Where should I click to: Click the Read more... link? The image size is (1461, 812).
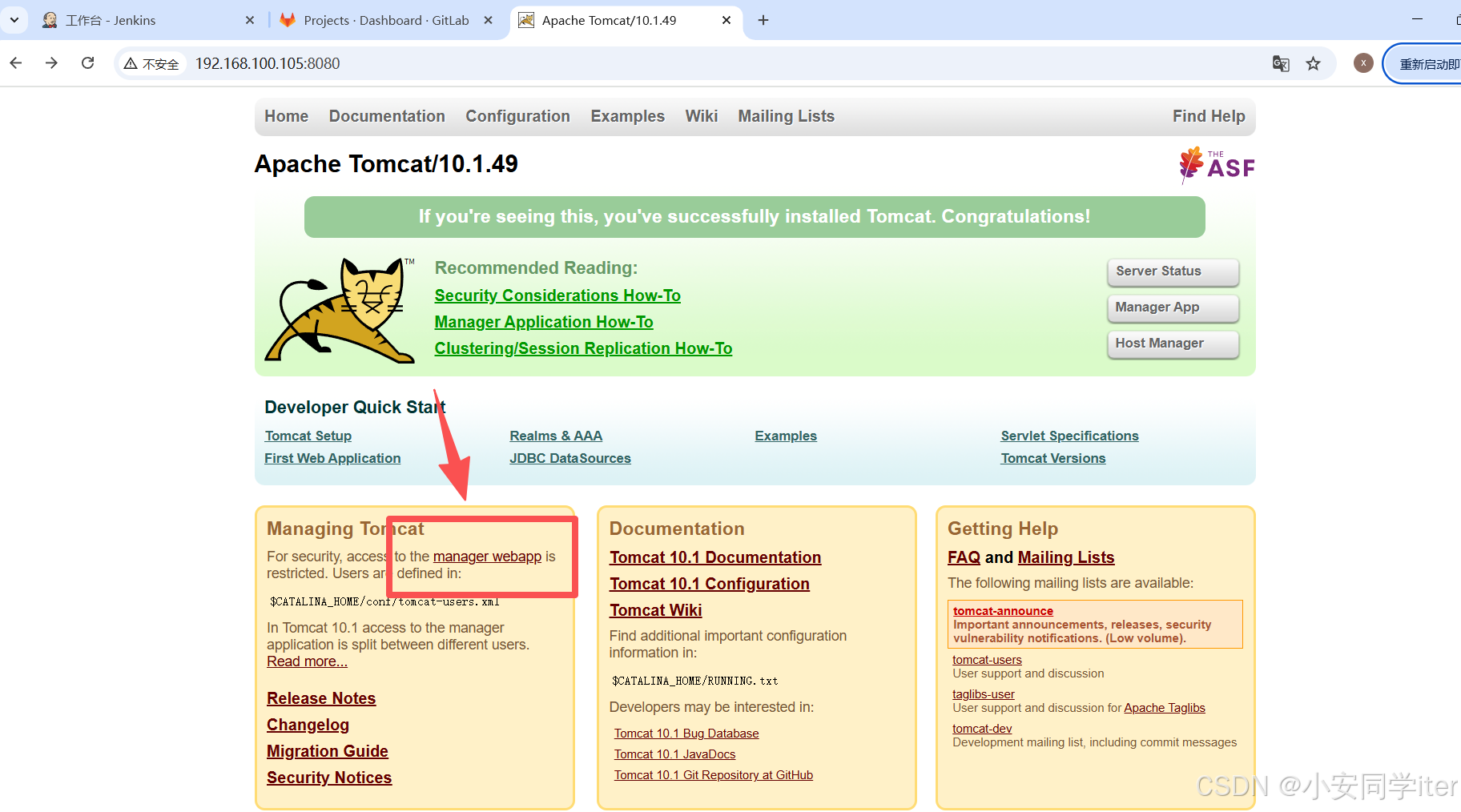pyautogui.click(x=307, y=661)
